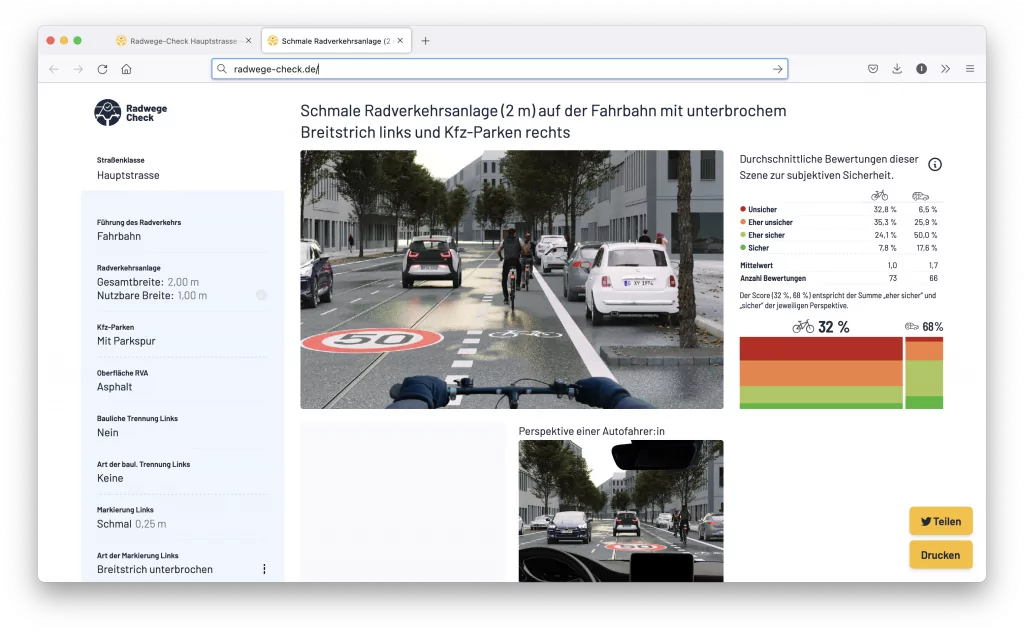Open the Straßenklasse Hauptstrasse selector
The image size is (1024, 632).
(x=128, y=175)
